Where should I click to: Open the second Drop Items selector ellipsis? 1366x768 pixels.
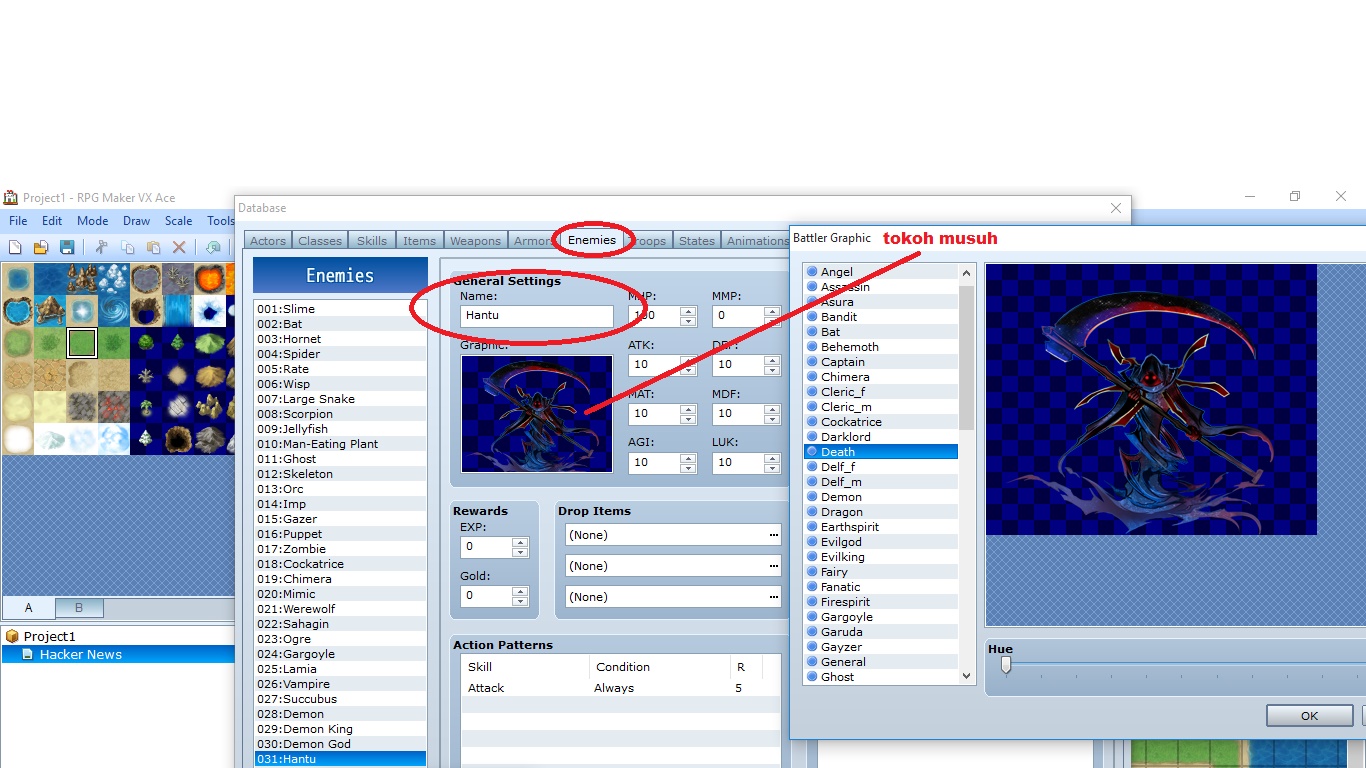click(x=773, y=566)
